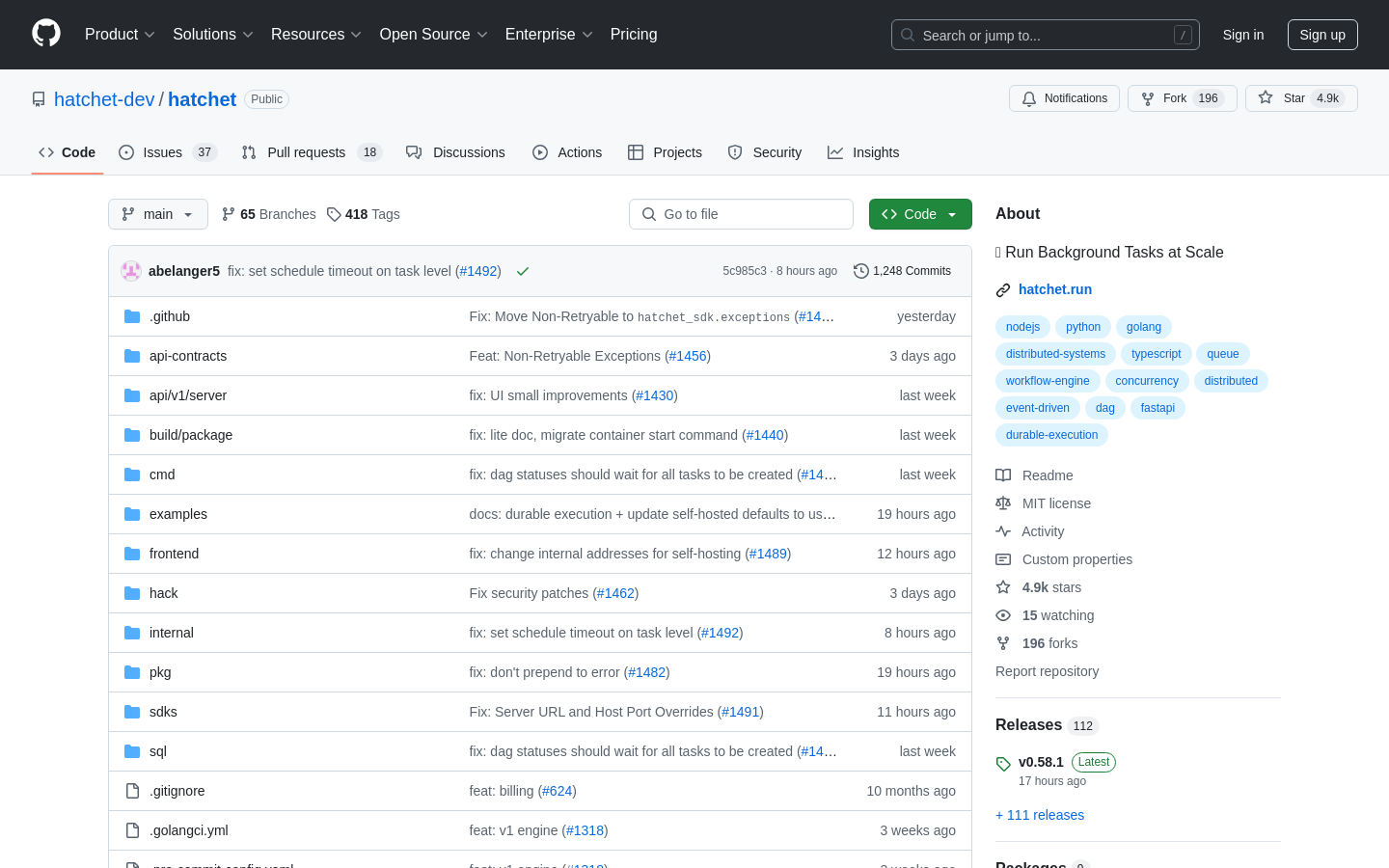Image resolution: width=1389 pixels, height=868 pixels.
Task: Expand the Solutions menu
Action: tap(213, 34)
